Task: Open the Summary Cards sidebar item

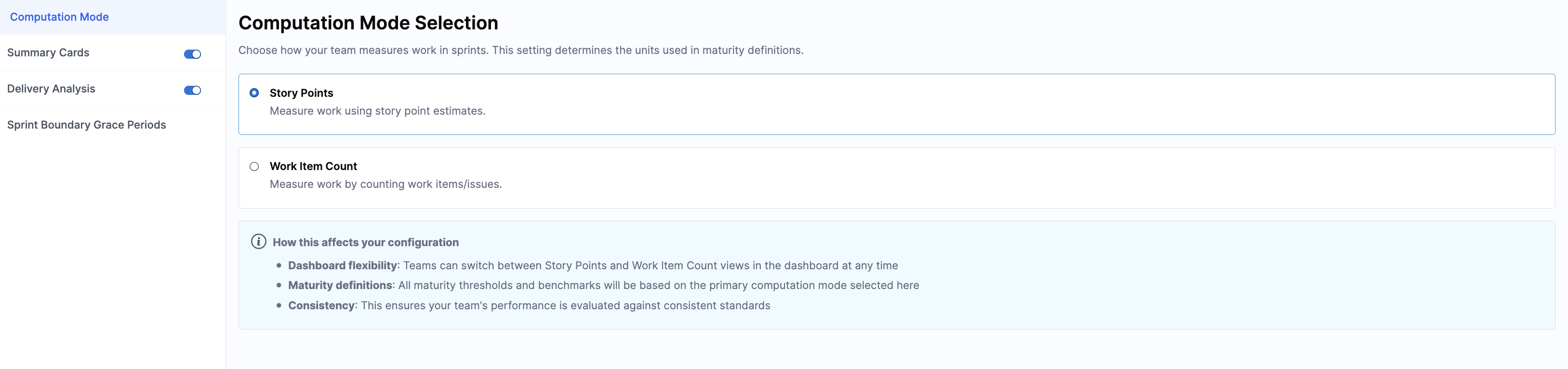Action: pos(48,53)
